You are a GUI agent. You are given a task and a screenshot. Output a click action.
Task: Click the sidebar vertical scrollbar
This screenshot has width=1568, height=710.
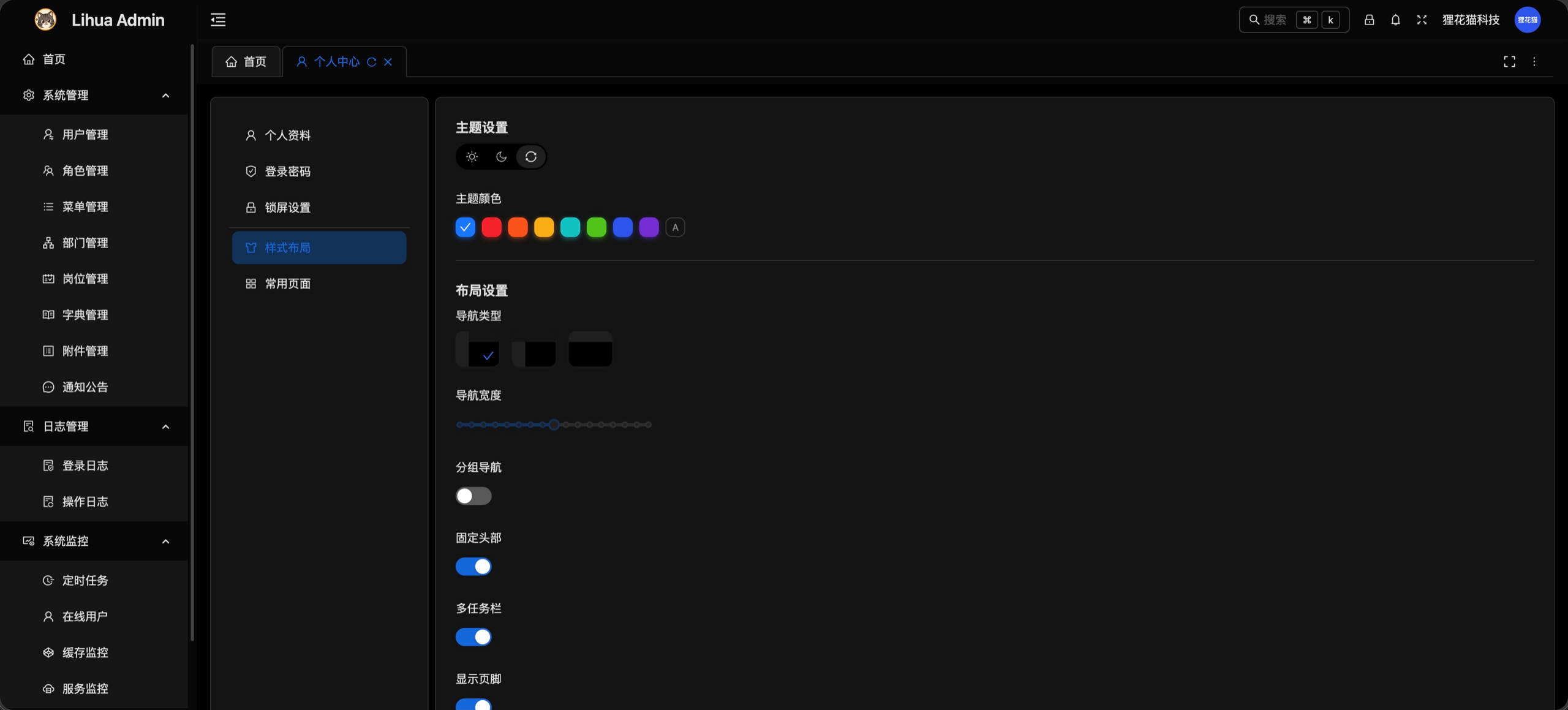coord(192,343)
